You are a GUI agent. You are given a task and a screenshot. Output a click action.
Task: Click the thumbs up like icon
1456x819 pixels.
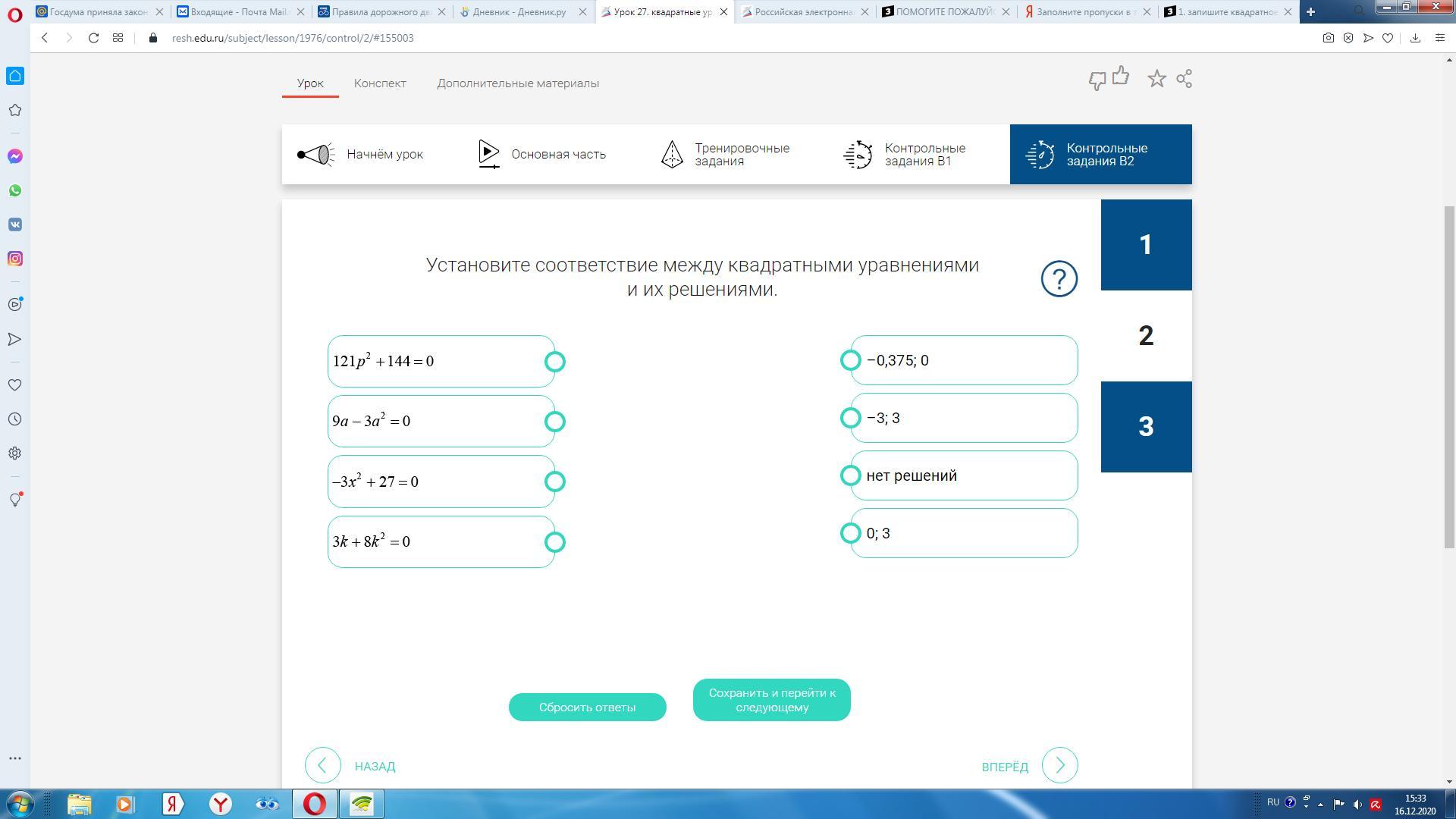pyautogui.click(x=1121, y=76)
